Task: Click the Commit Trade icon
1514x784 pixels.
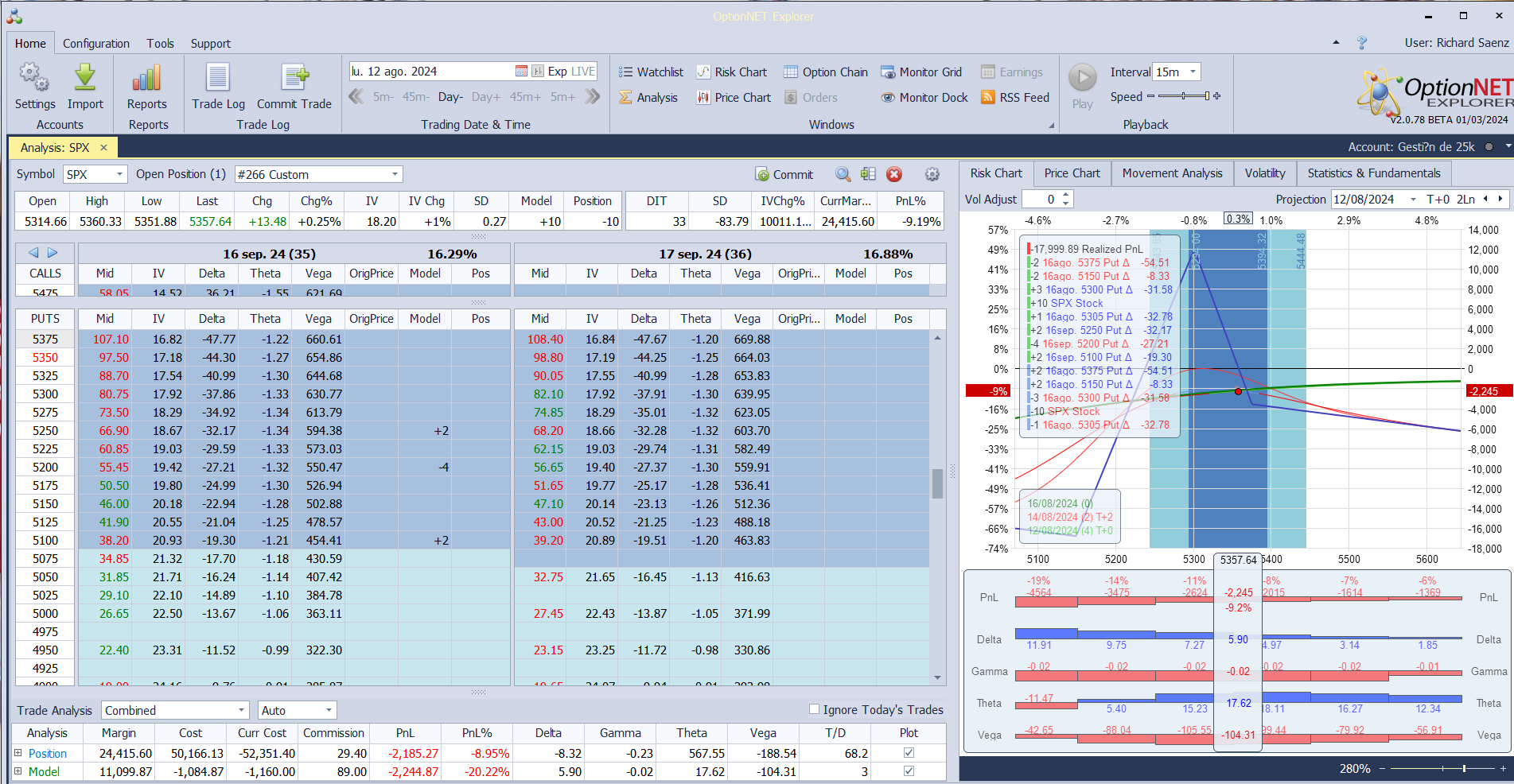Action: point(294,79)
